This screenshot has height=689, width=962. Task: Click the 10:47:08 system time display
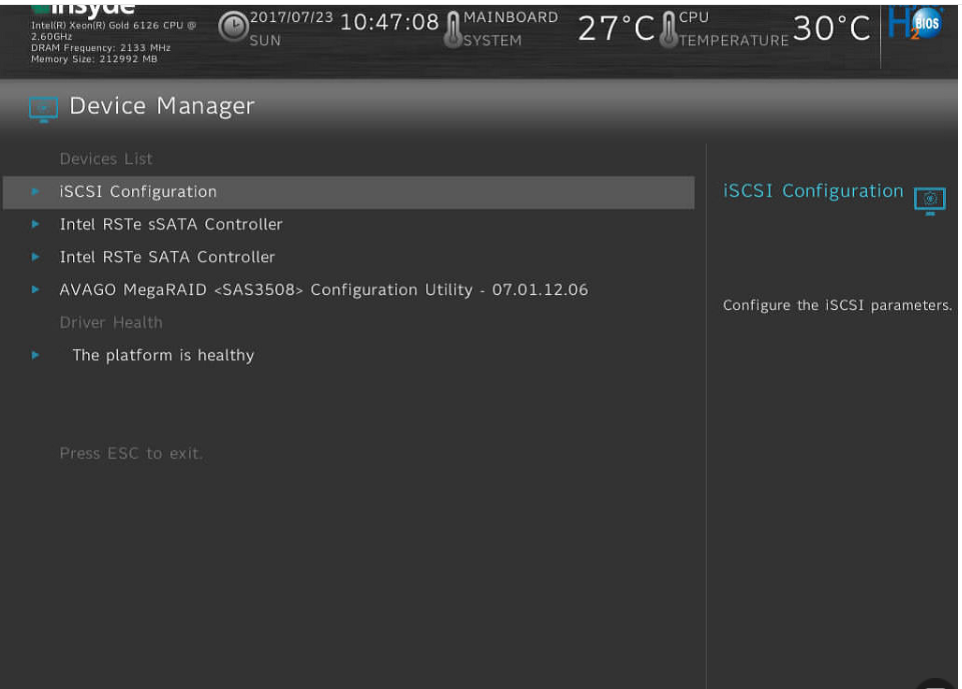389,22
